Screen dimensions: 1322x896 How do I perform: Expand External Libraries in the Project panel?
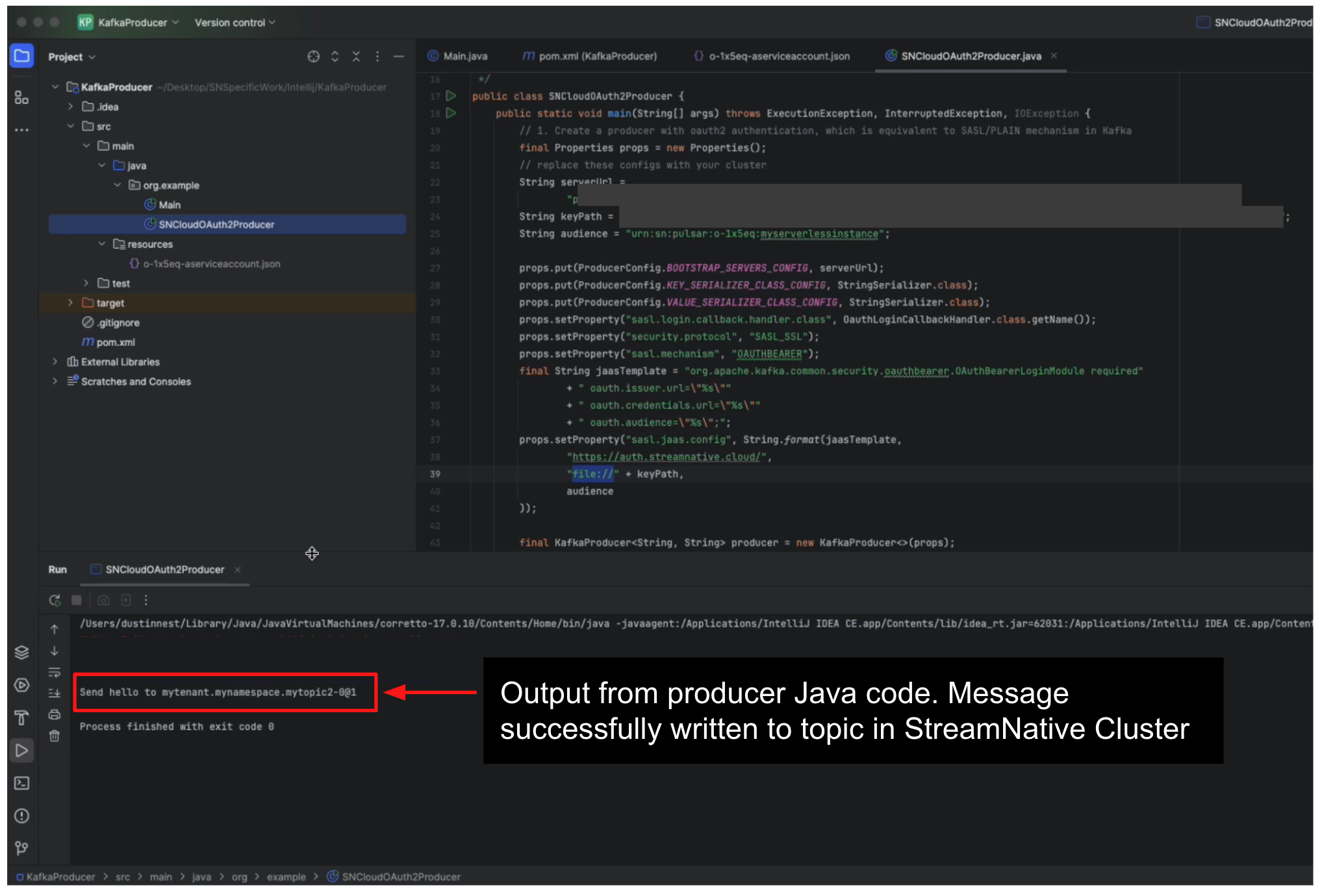pos(56,362)
